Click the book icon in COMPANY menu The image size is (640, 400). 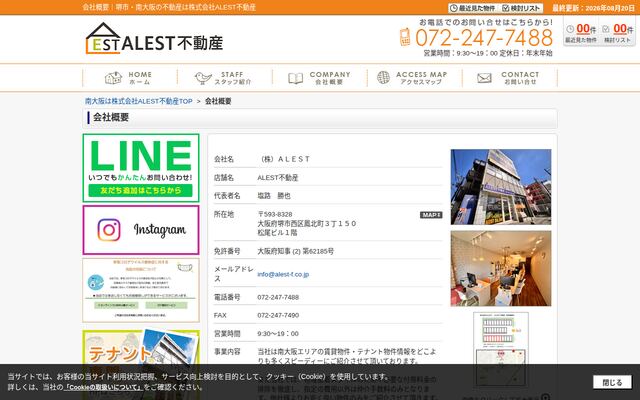tap(296, 78)
